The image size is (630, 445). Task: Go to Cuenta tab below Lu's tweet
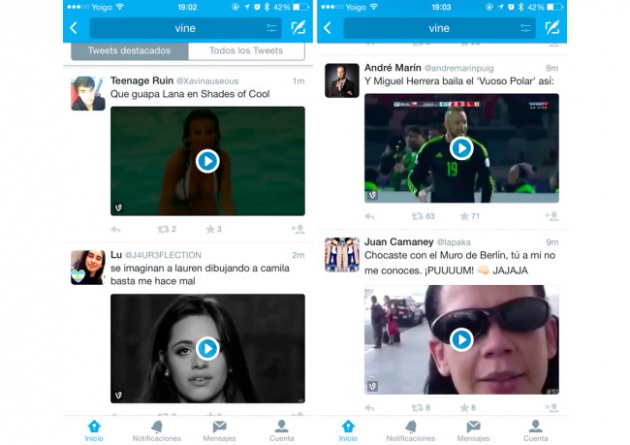tap(282, 430)
